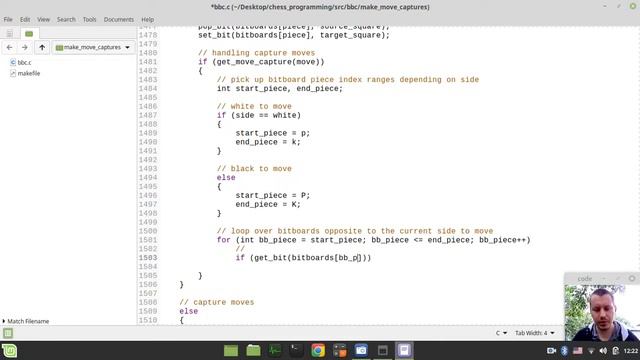Open the Bluetooth tray icon
640x360 pixels.
[x=564, y=351]
